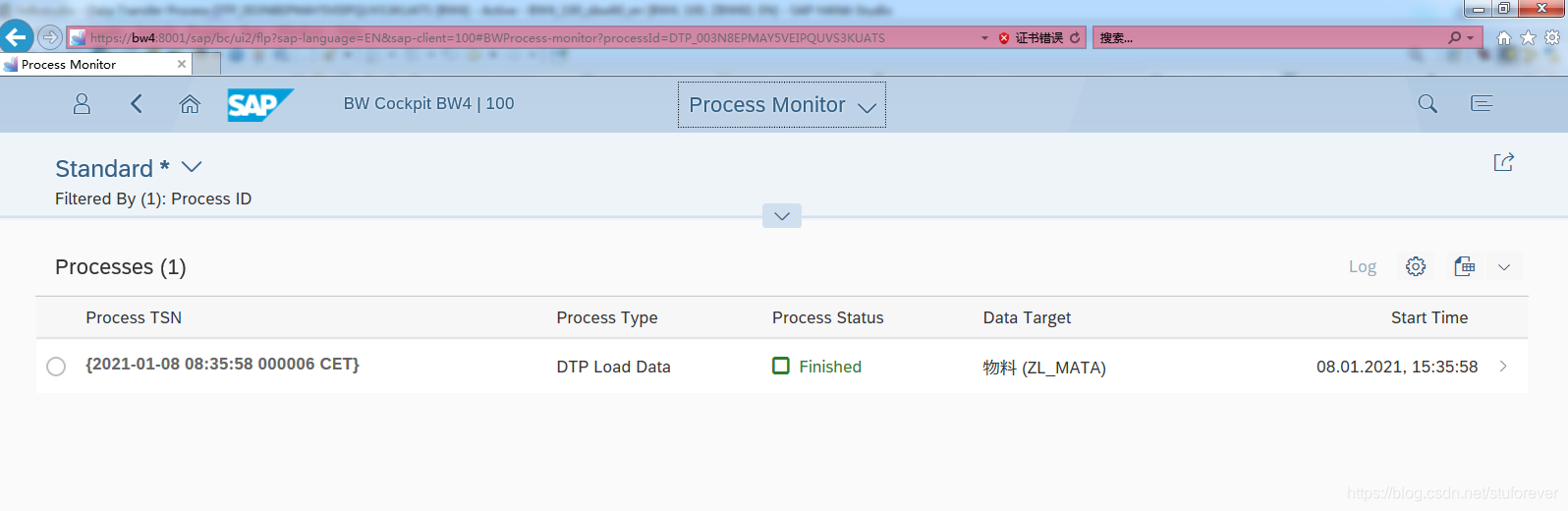Click the Start Time column header
This screenshot has width=1568, height=511.
[x=1429, y=317]
